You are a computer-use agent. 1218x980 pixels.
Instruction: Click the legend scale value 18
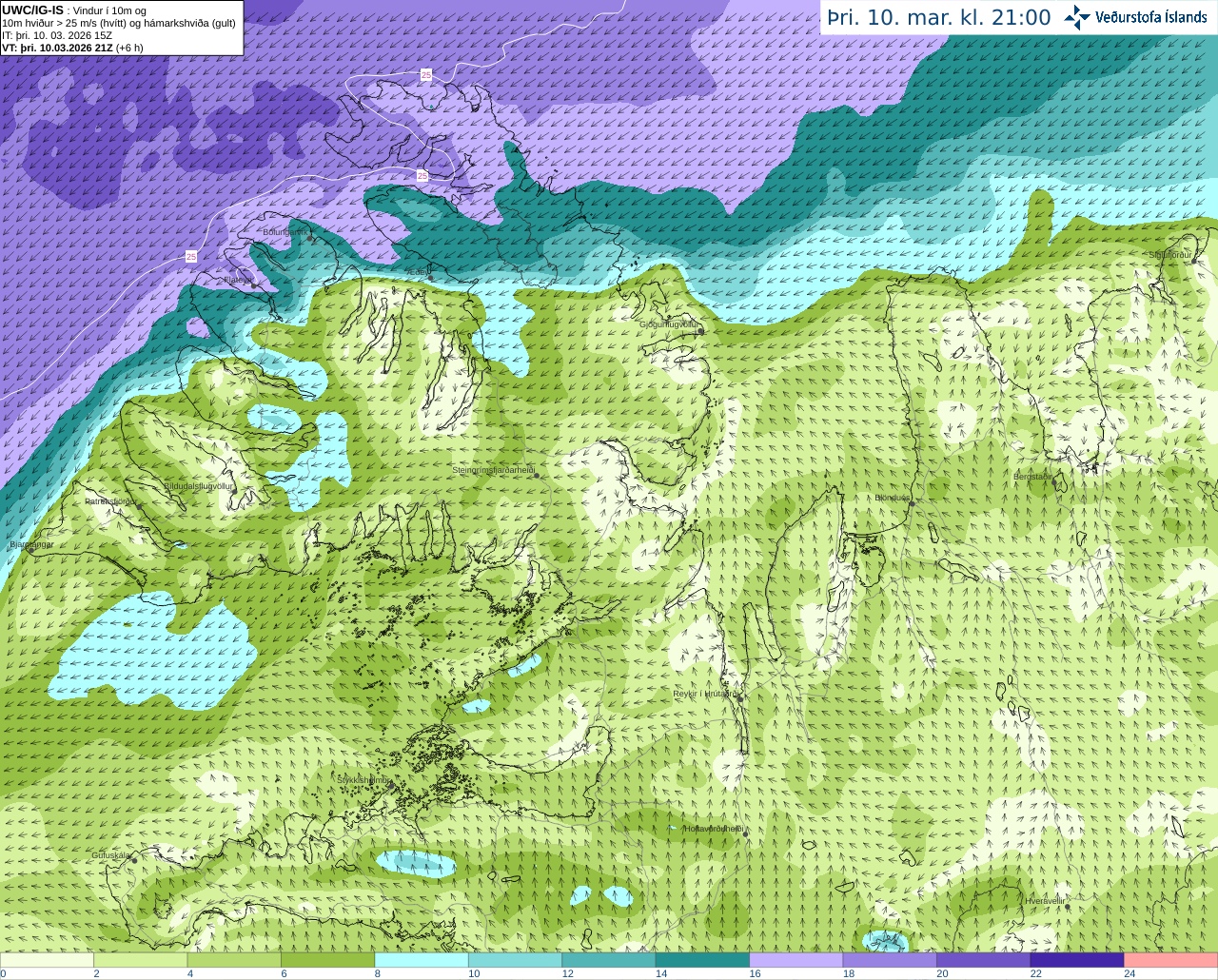849,973
